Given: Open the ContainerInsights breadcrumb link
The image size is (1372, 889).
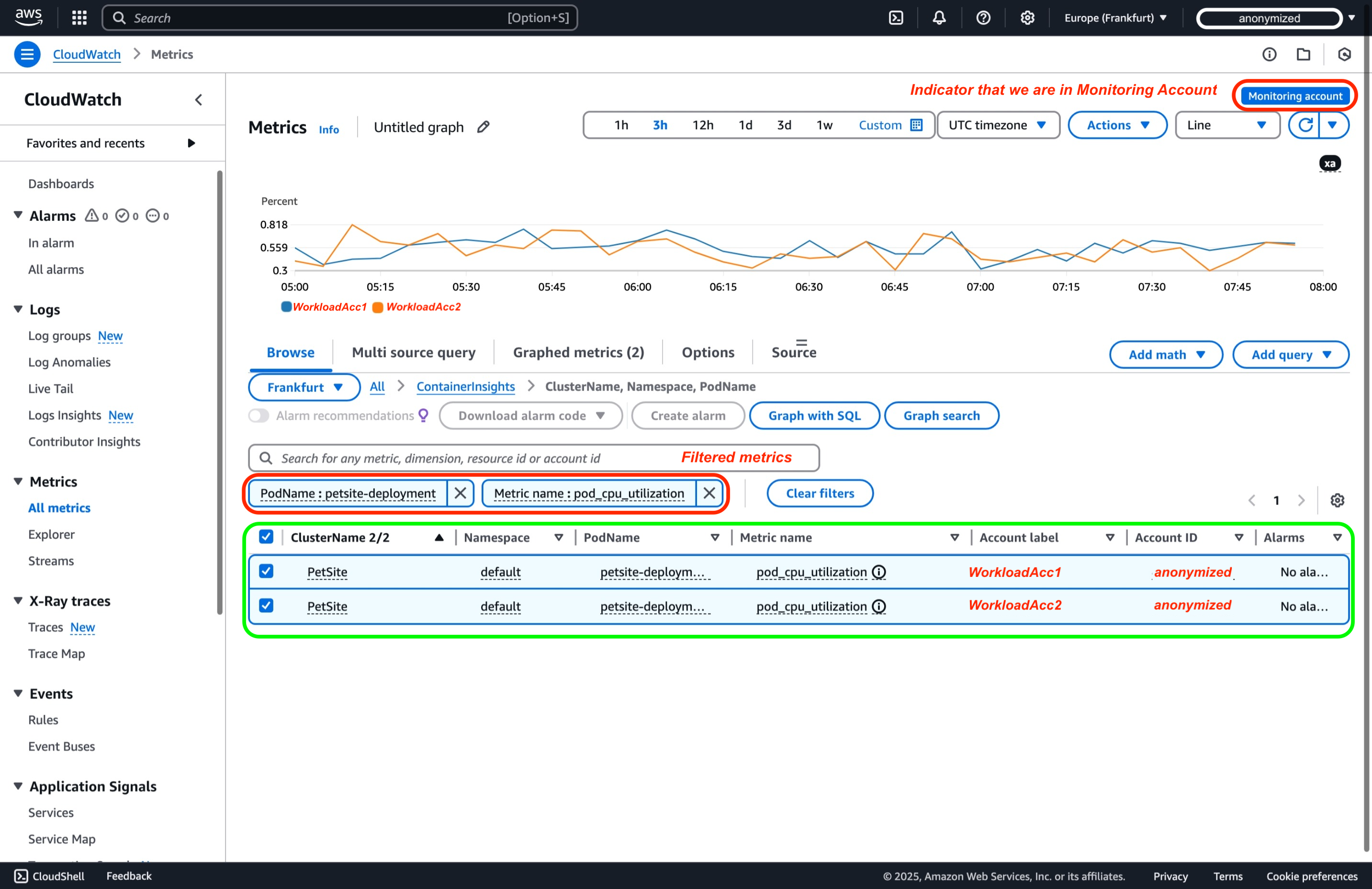Looking at the screenshot, I should click(465, 386).
